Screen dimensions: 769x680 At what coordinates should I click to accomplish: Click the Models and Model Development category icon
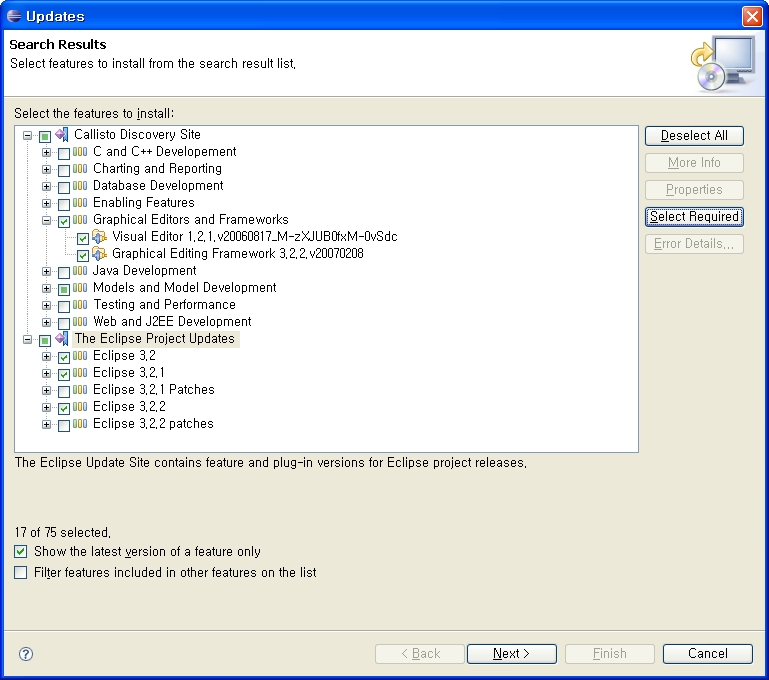click(x=80, y=287)
